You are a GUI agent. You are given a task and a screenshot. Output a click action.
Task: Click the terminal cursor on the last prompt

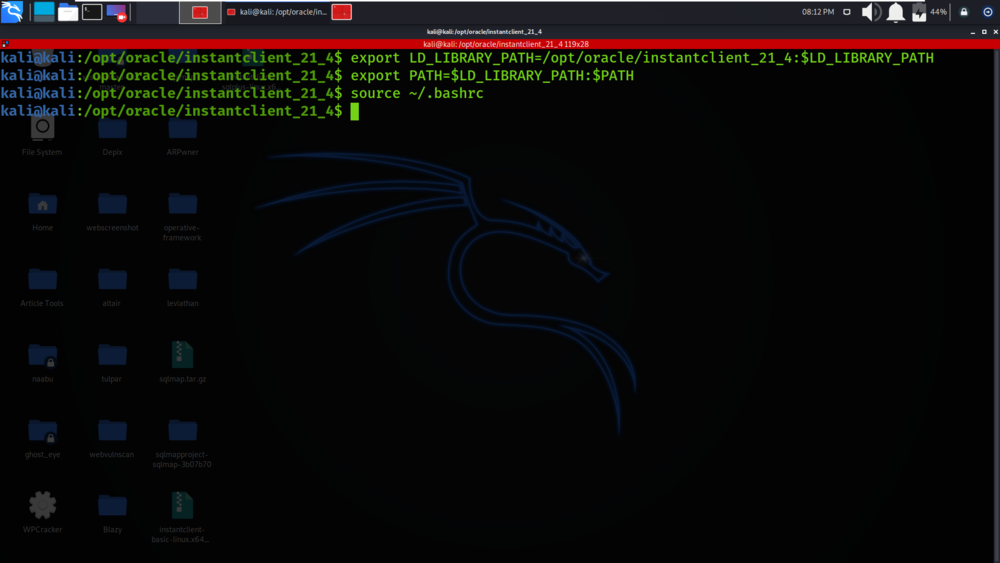(355, 111)
